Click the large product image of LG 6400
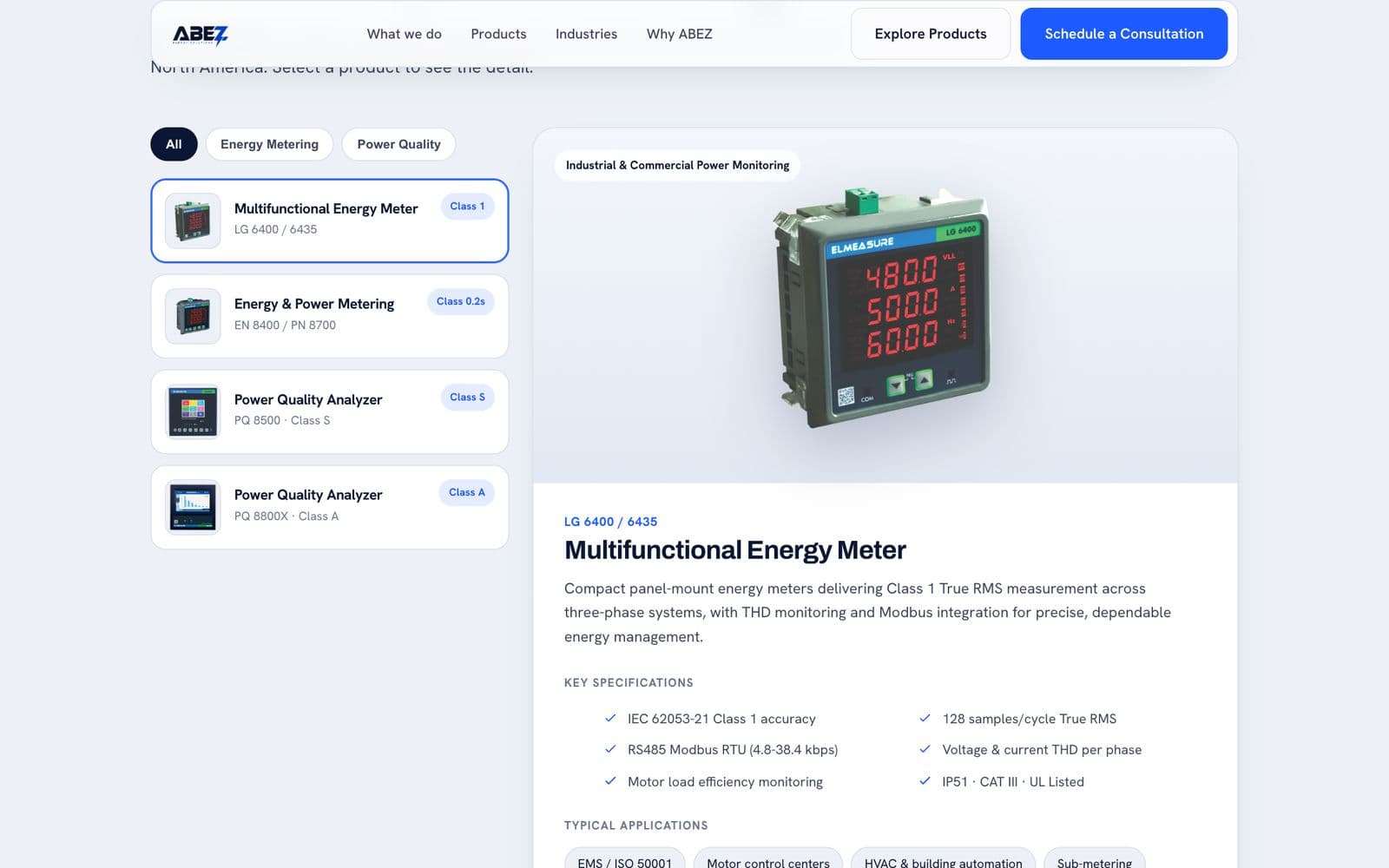This screenshot has width=1389, height=868. click(882, 307)
